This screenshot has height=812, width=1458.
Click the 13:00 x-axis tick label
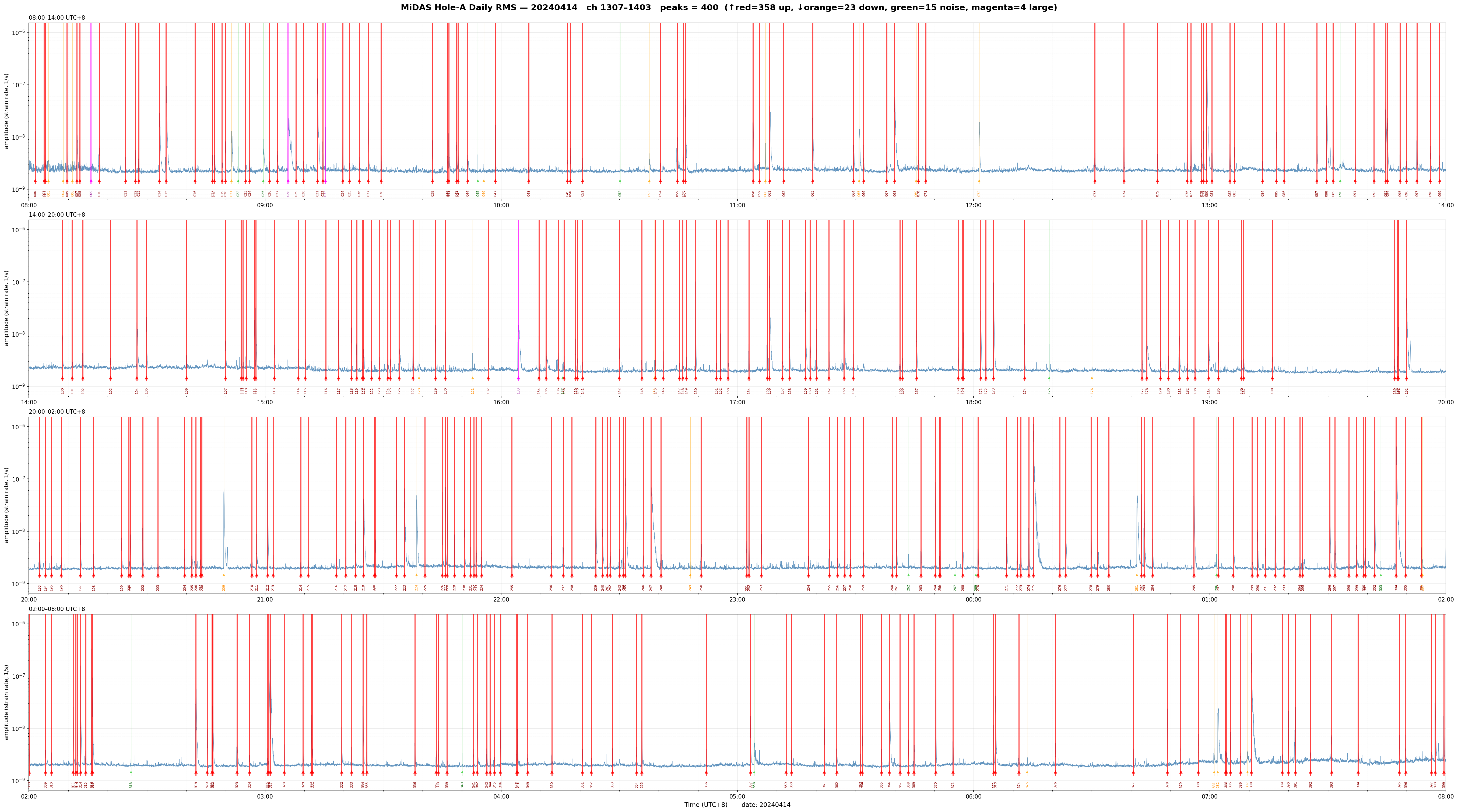(x=1210, y=205)
